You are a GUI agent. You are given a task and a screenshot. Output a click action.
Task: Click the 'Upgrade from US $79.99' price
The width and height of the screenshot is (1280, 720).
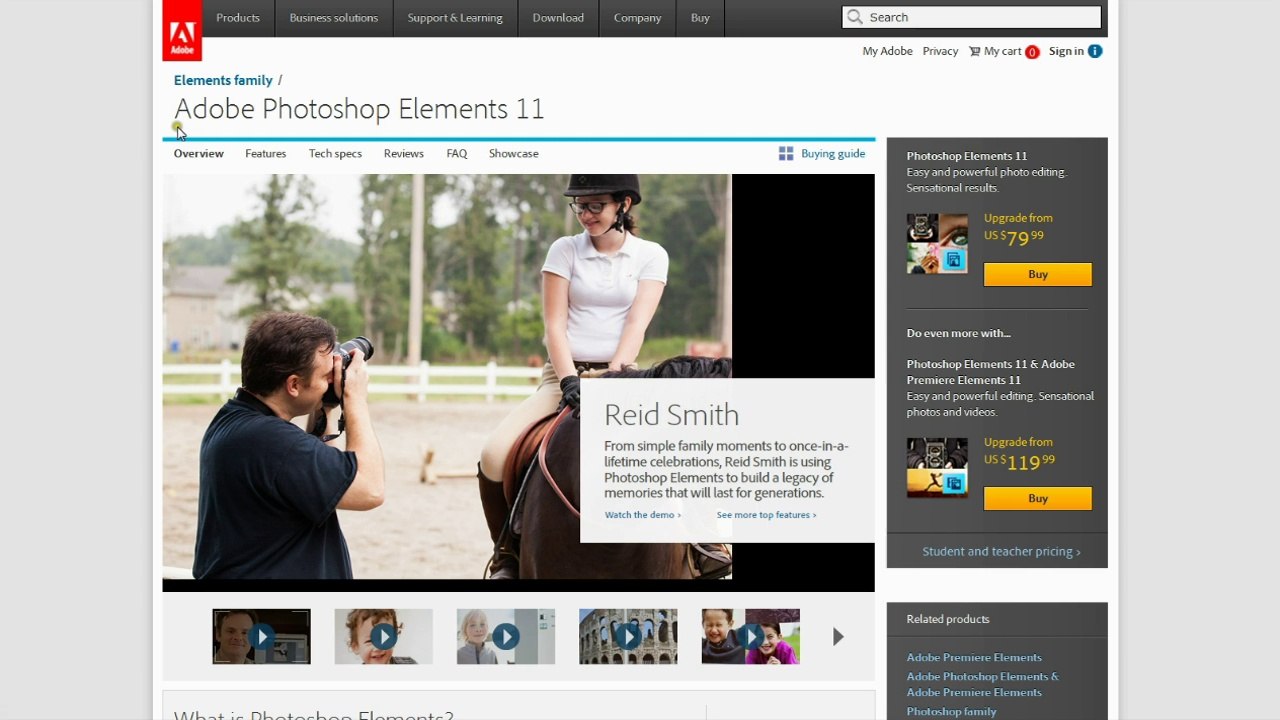pos(1018,229)
